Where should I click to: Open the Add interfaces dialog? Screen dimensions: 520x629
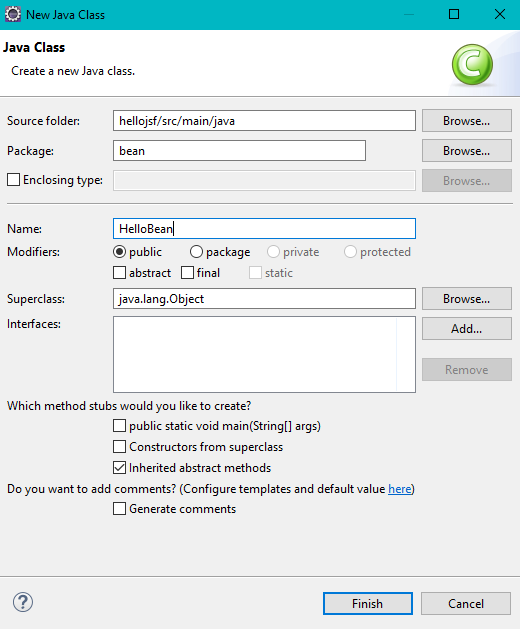coord(467,329)
